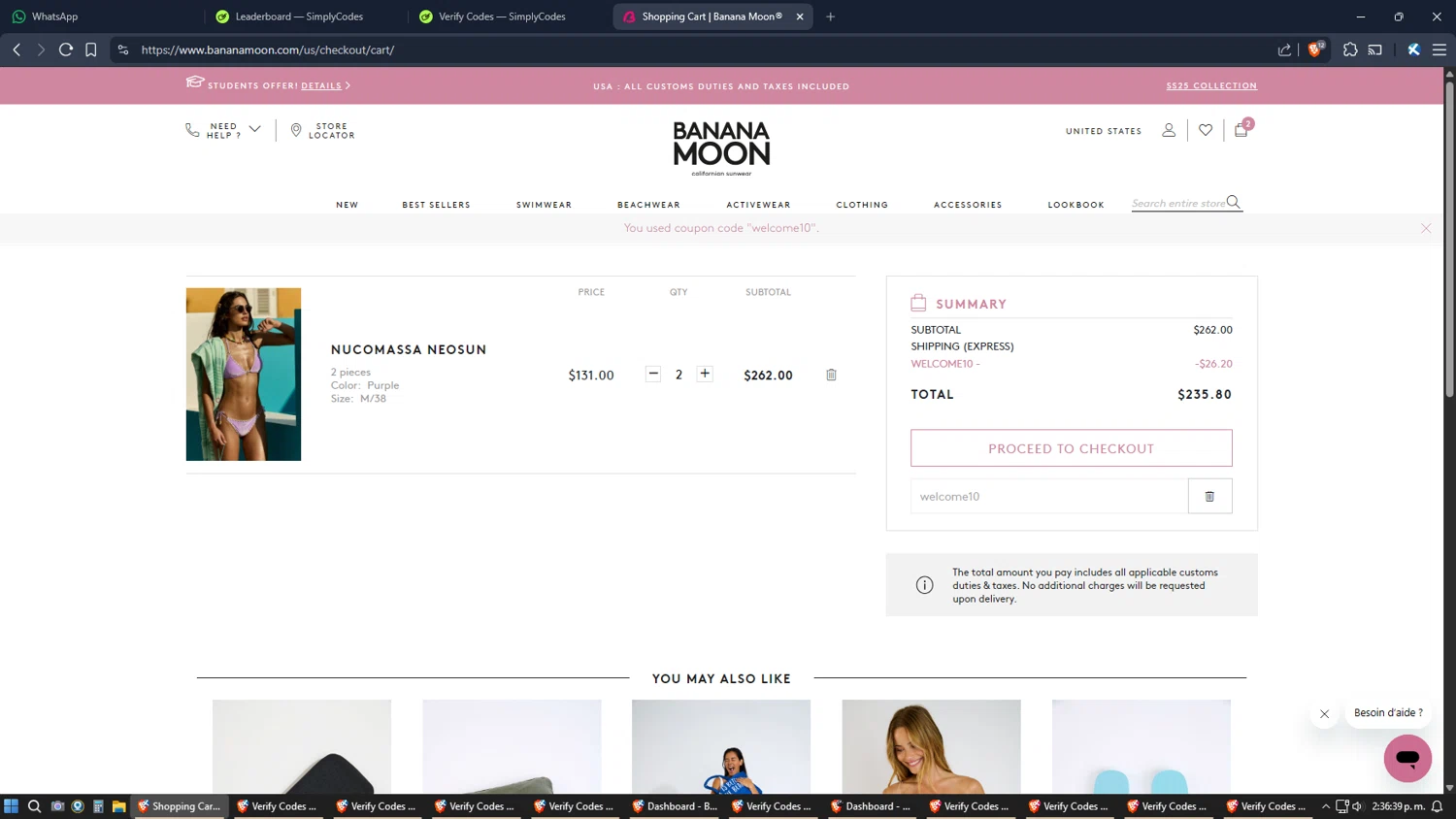Click the welcome10 coupon input field
The width and height of the screenshot is (1456, 819).
click(1049, 496)
